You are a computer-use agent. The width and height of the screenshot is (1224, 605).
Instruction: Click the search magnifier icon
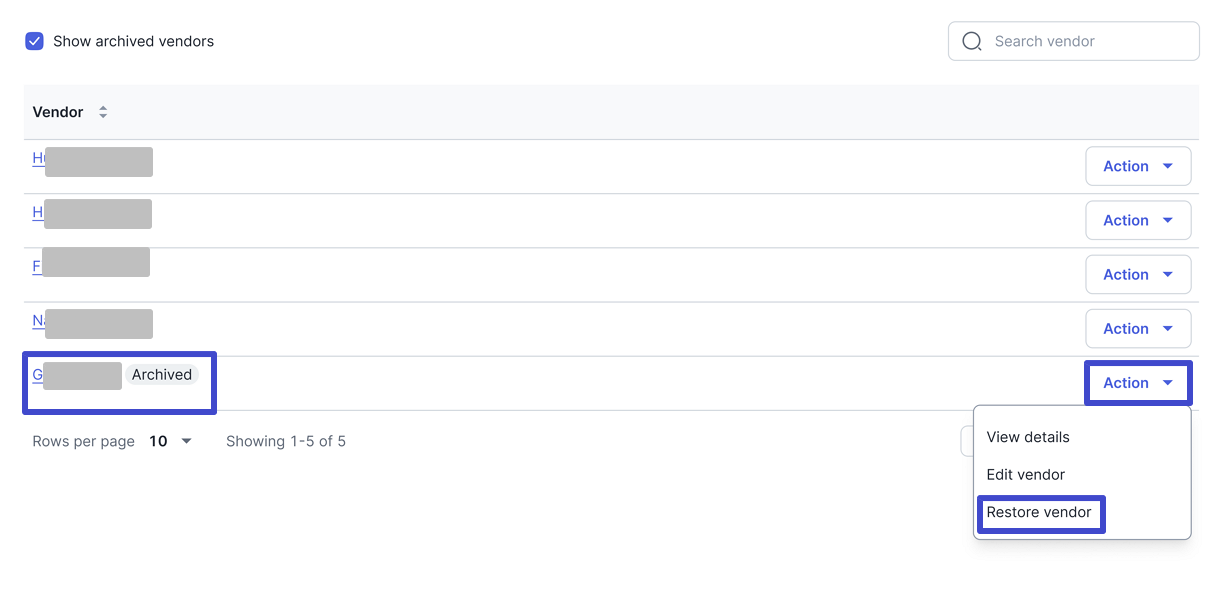971,41
